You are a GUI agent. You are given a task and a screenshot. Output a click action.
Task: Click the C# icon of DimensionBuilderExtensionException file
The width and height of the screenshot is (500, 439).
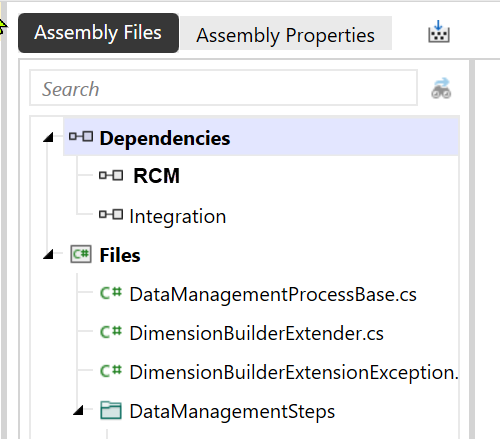(x=111, y=371)
